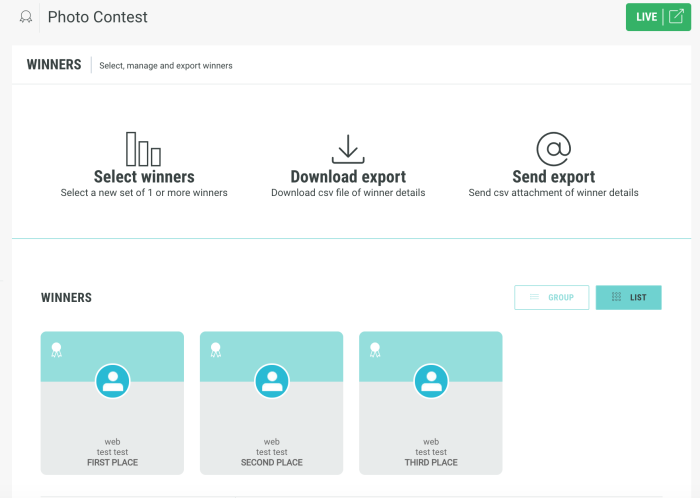
Task: Open the Select winners text link
Action: tap(144, 177)
